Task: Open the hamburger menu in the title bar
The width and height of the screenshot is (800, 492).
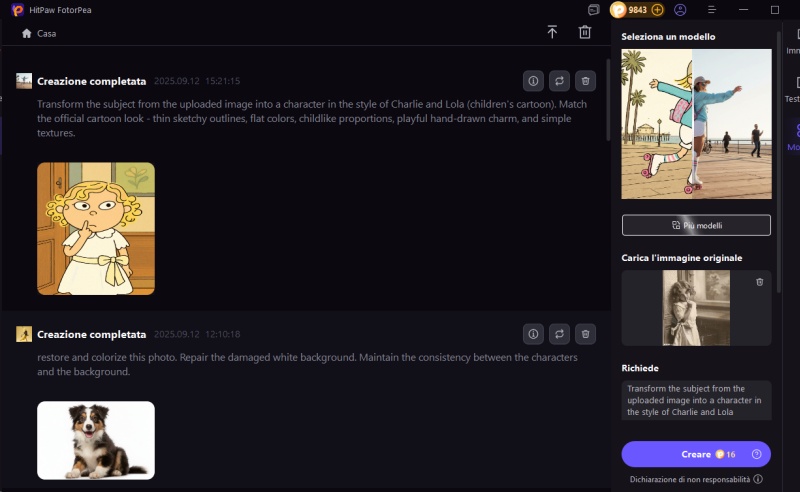Action: tap(712, 10)
